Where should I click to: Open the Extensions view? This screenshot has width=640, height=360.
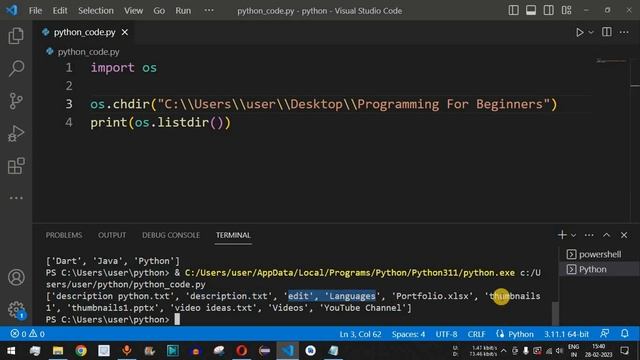point(16,166)
